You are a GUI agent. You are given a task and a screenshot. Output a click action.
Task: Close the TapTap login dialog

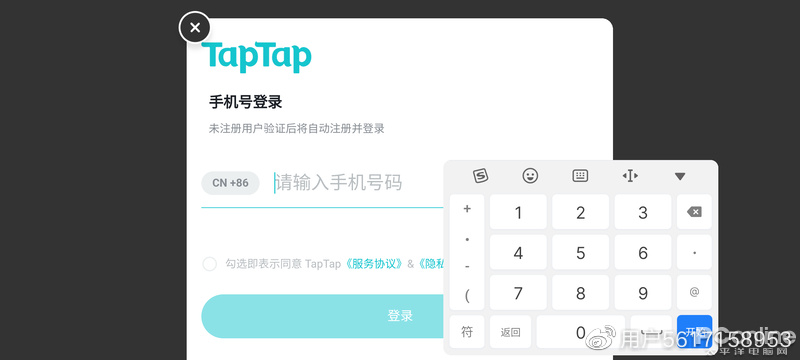point(194,28)
